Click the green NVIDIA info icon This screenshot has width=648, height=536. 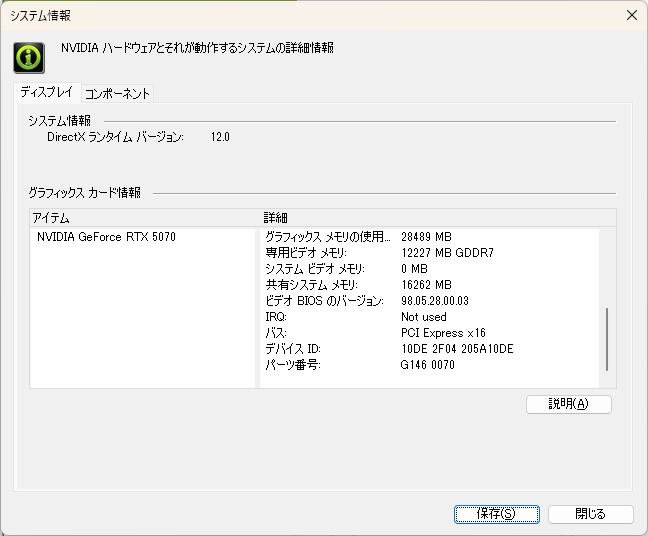[29, 57]
